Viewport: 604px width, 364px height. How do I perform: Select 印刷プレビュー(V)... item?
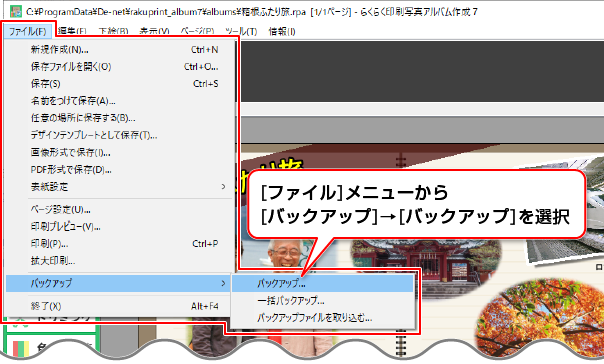[119, 227]
